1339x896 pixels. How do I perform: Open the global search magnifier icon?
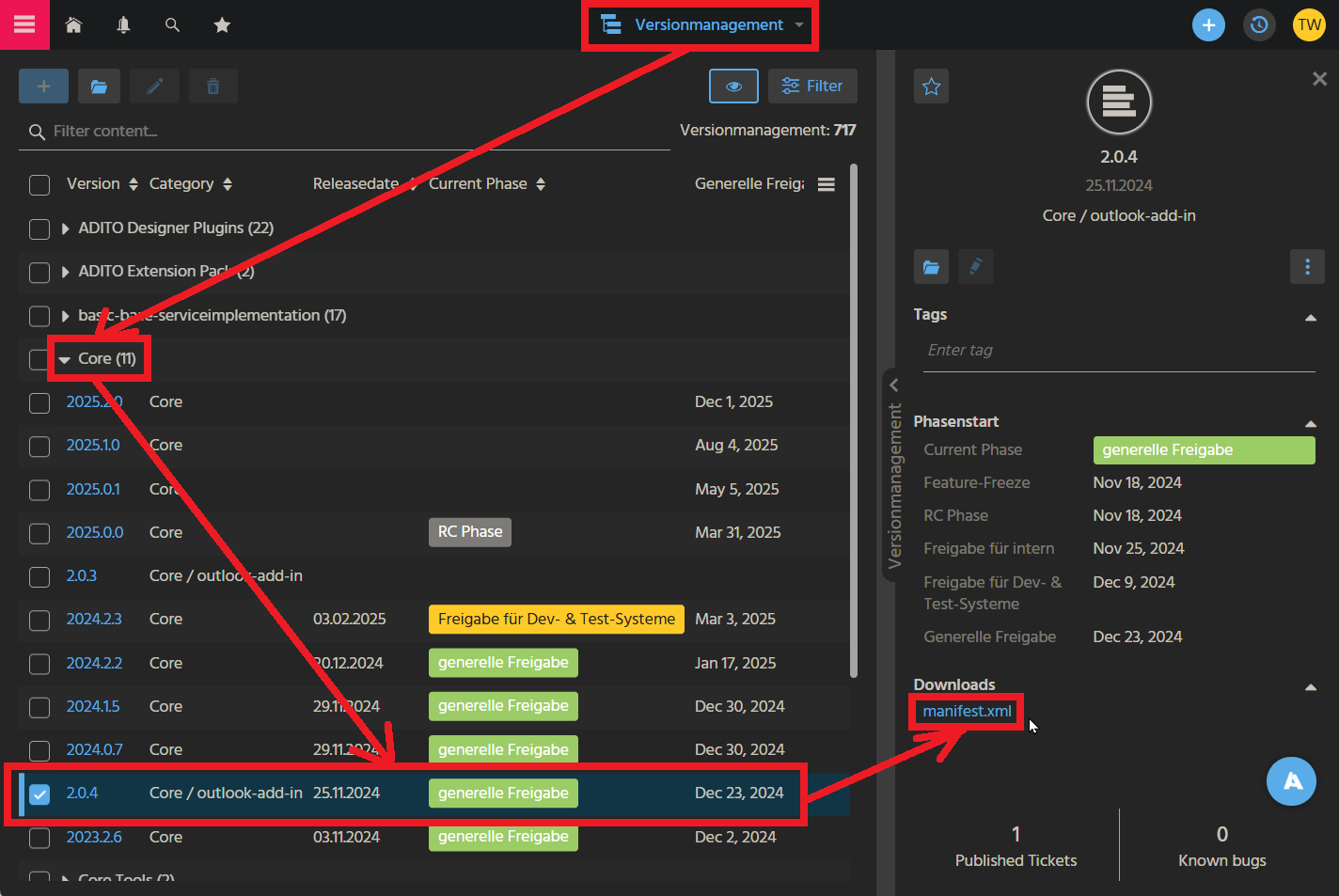(x=172, y=25)
